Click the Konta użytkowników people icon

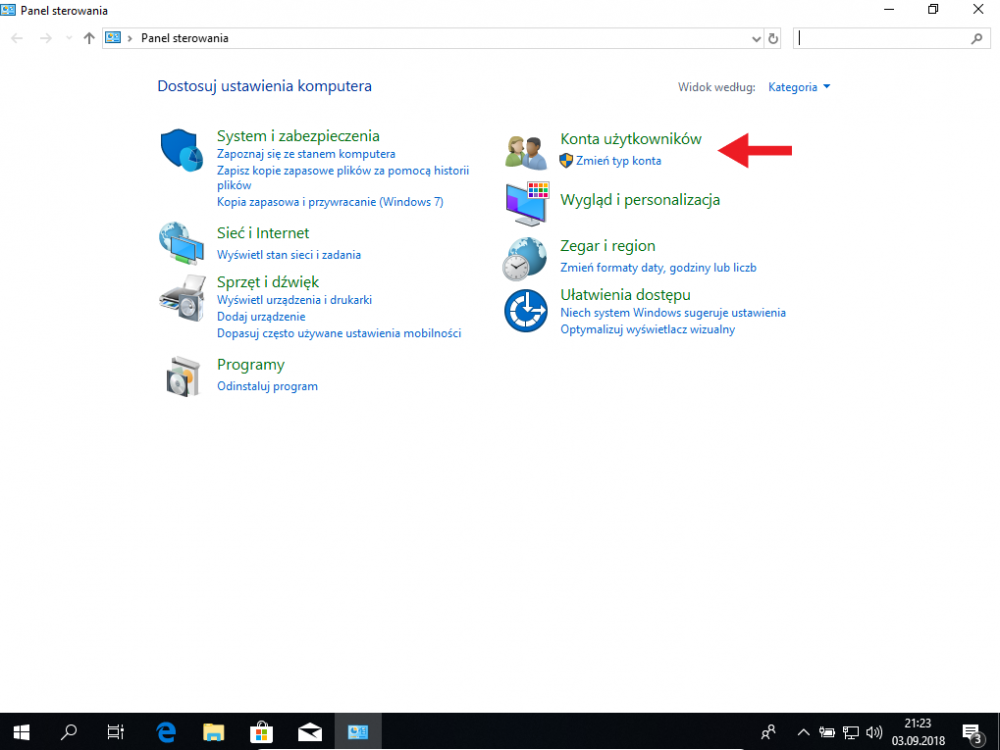coord(526,152)
